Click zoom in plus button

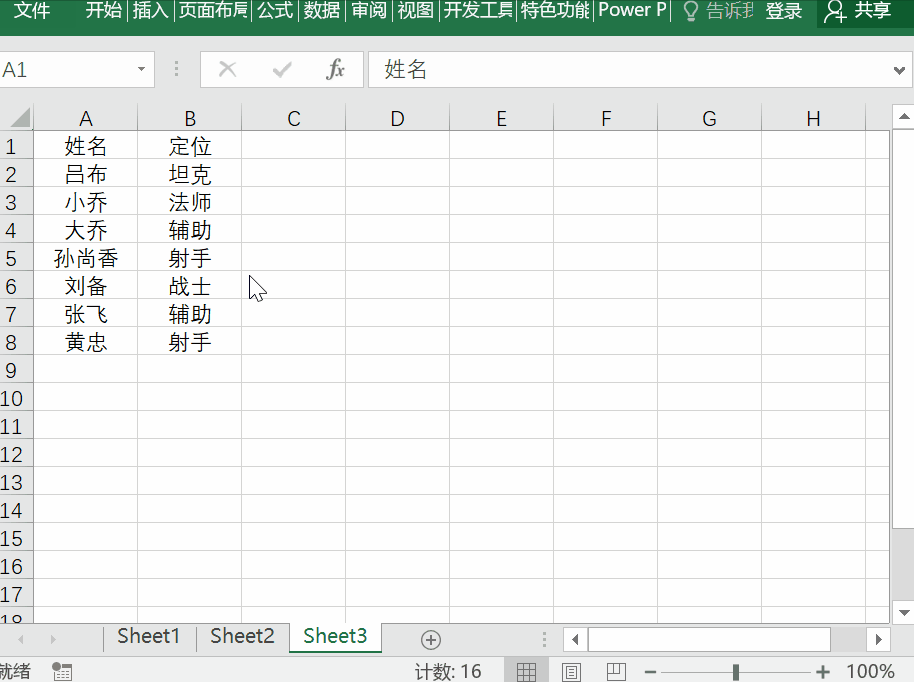point(822,672)
